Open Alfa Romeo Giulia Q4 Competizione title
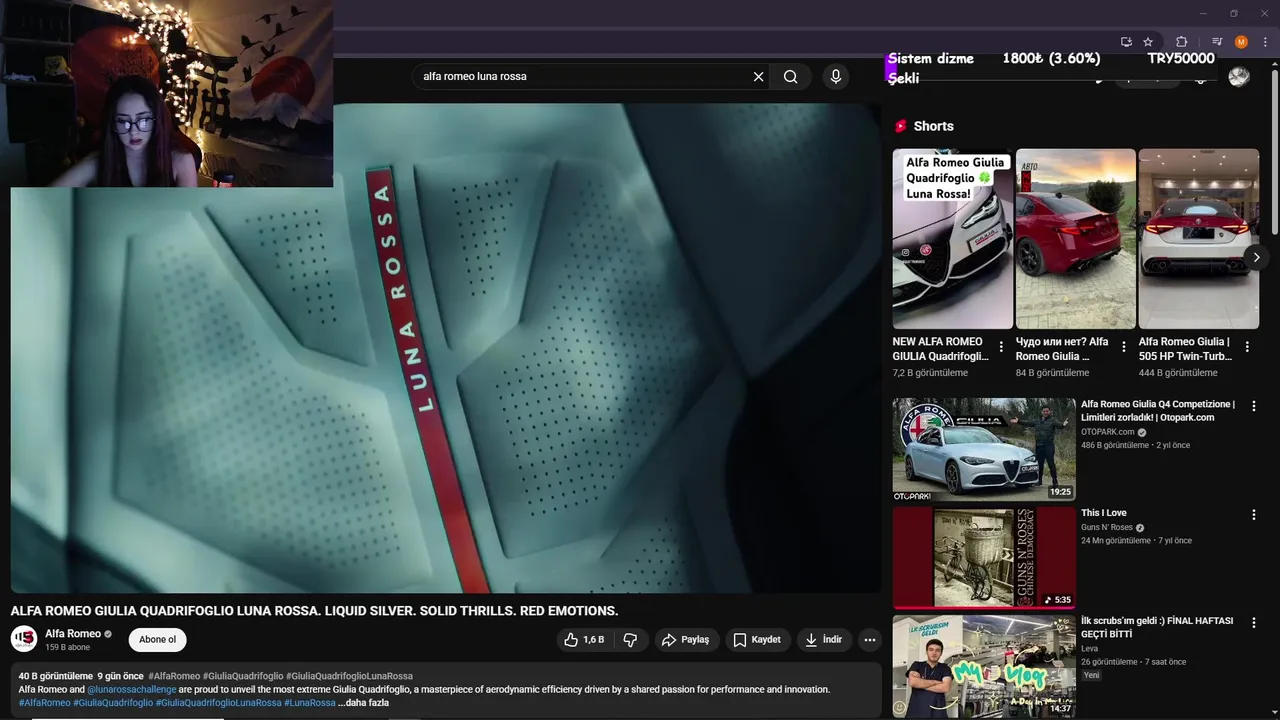 tap(1158, 411)
